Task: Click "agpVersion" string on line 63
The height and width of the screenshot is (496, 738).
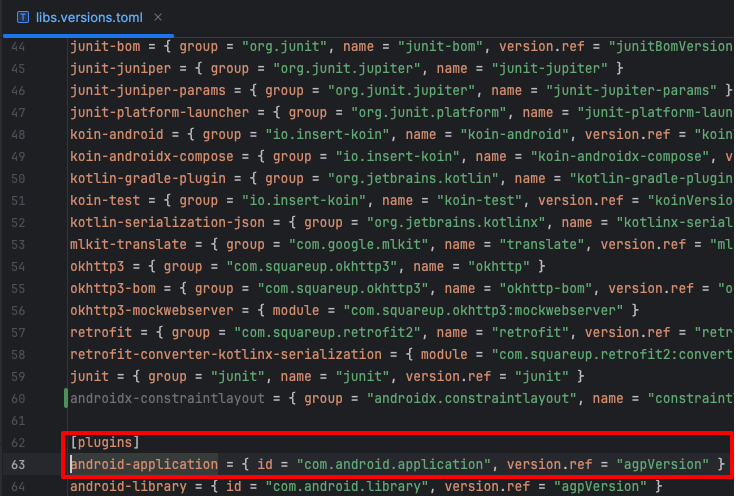Action: click(663, 465)
